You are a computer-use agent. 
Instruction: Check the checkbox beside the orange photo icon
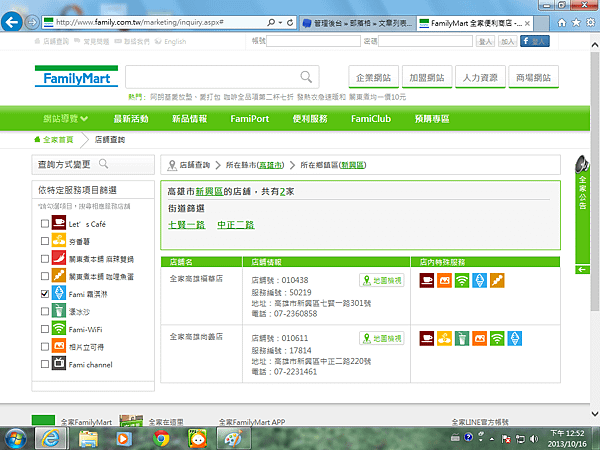(x=45, y=346)
